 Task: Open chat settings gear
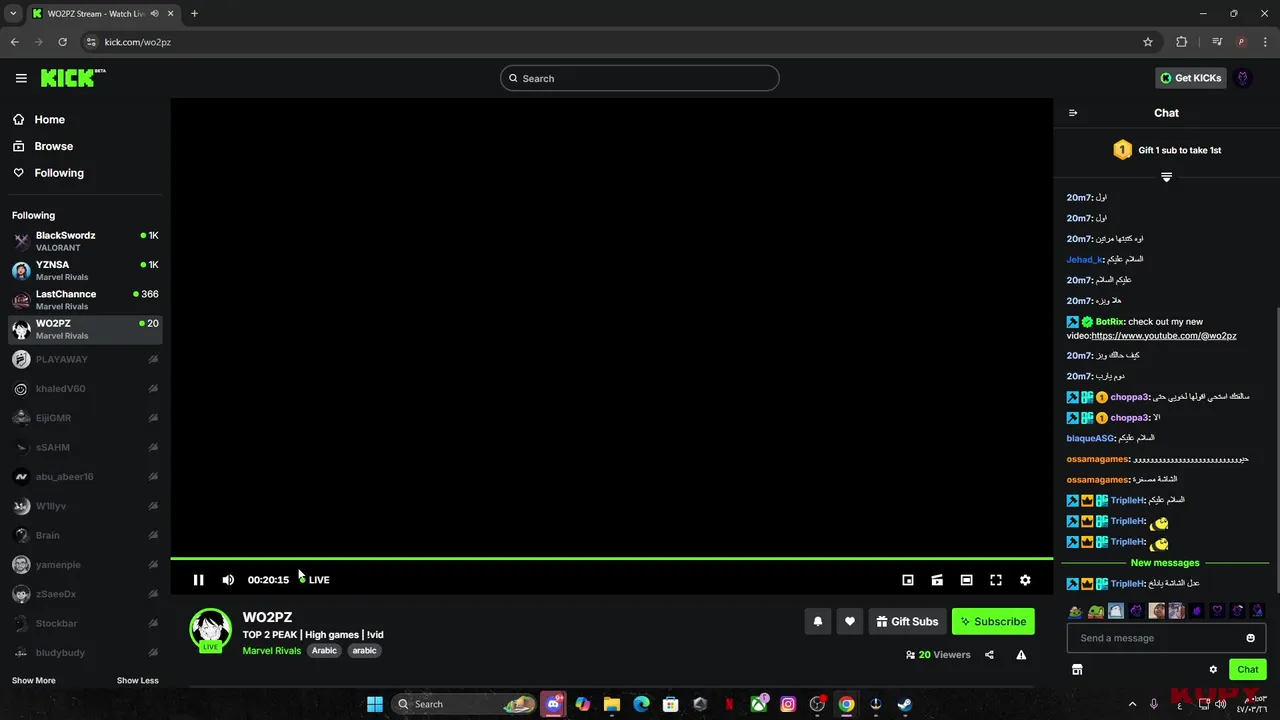click(x=1213, y=669)
